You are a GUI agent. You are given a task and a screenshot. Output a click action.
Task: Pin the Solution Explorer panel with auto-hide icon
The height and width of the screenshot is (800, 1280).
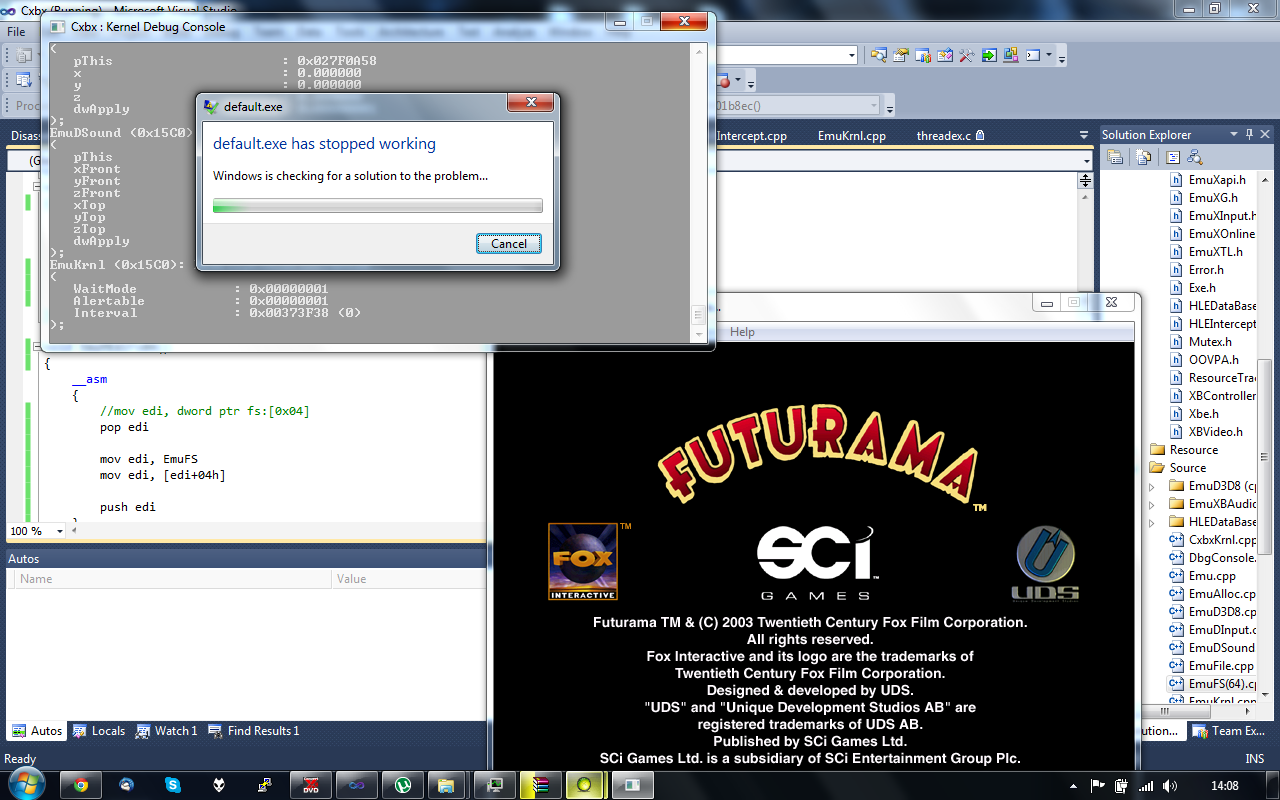tap(1249, 135)
